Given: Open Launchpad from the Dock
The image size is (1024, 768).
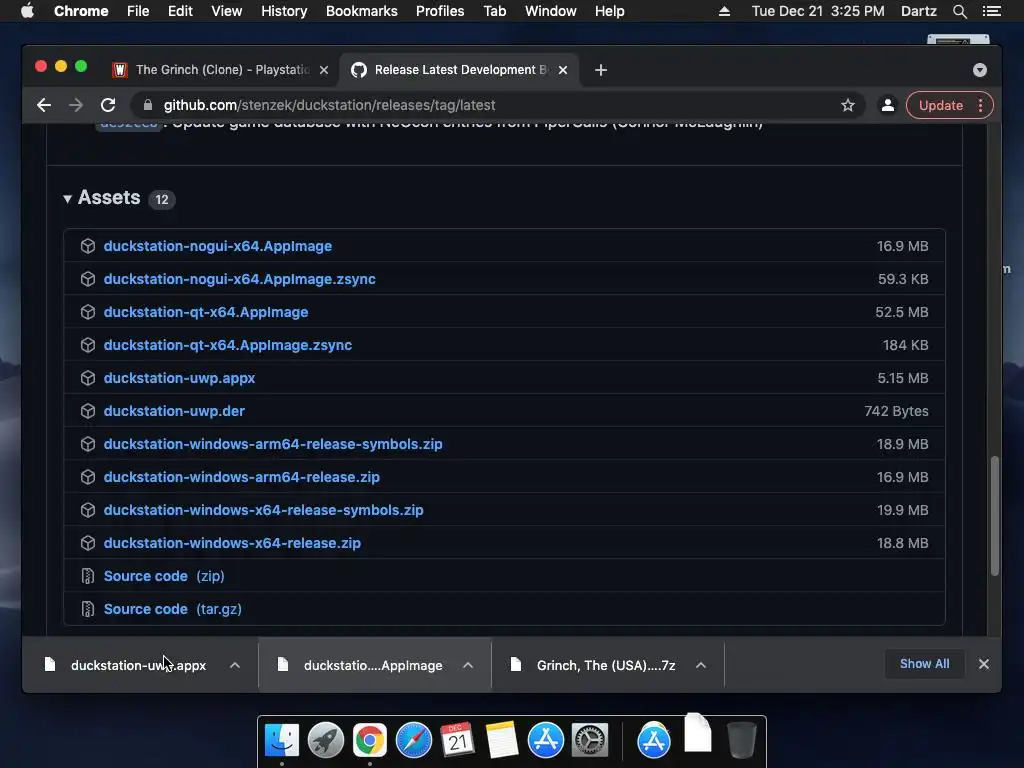Looking at the screenshot, I should pyautogui.click(x=326, y=741).
